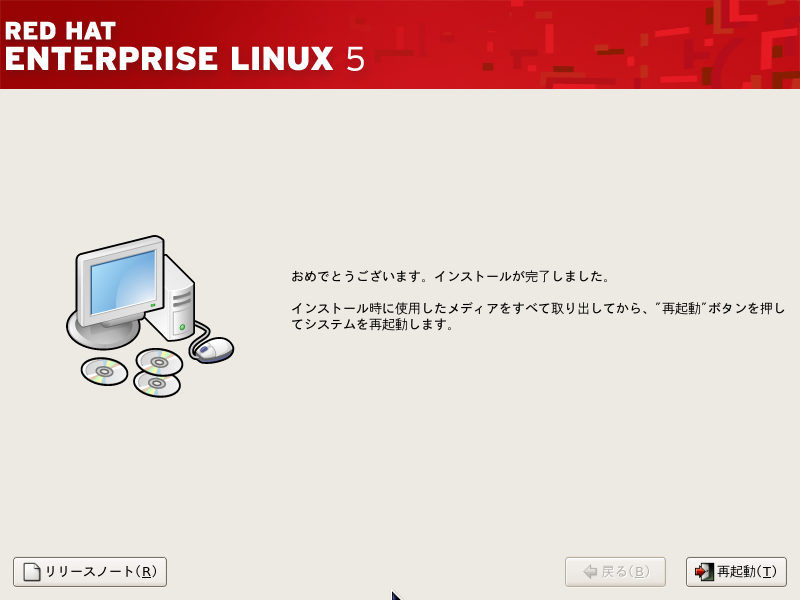Click the leftmost CD disc in the illustration
Image resolution: width=800 pixels, height=600 pixels.
(x=104, y=371)
